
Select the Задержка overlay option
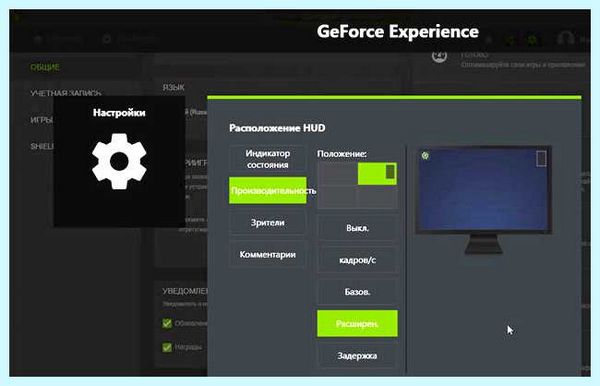click(357, 356)
